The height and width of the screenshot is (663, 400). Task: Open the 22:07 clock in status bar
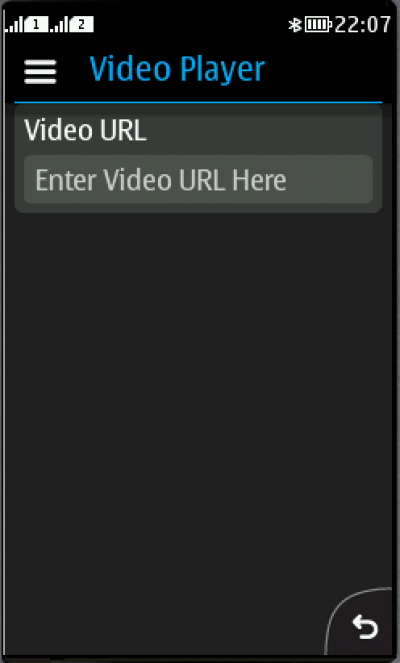(363, 25)
